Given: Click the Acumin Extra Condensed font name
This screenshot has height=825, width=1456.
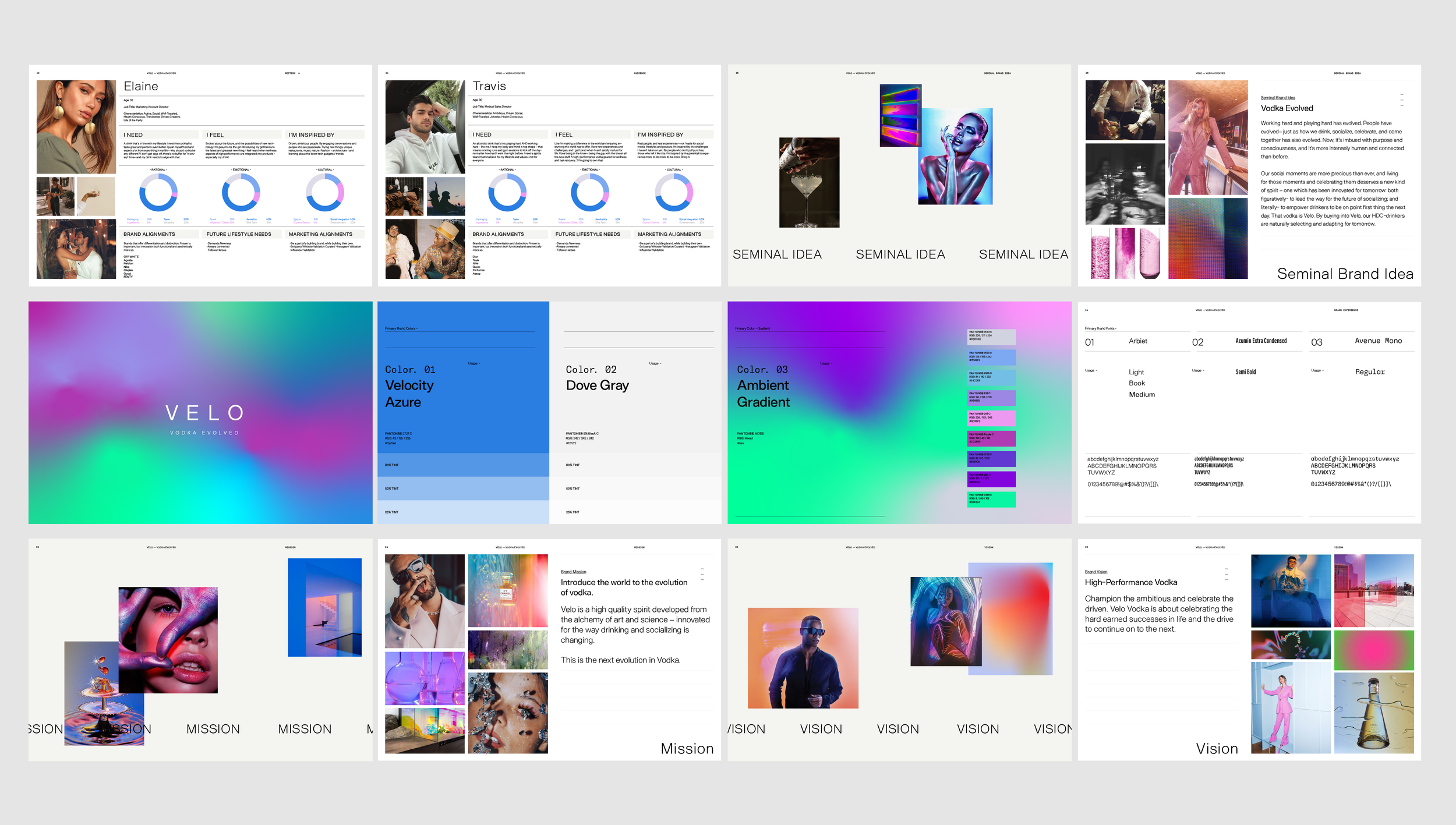Looking at the screenshot, I should (x=1261, y=341).
